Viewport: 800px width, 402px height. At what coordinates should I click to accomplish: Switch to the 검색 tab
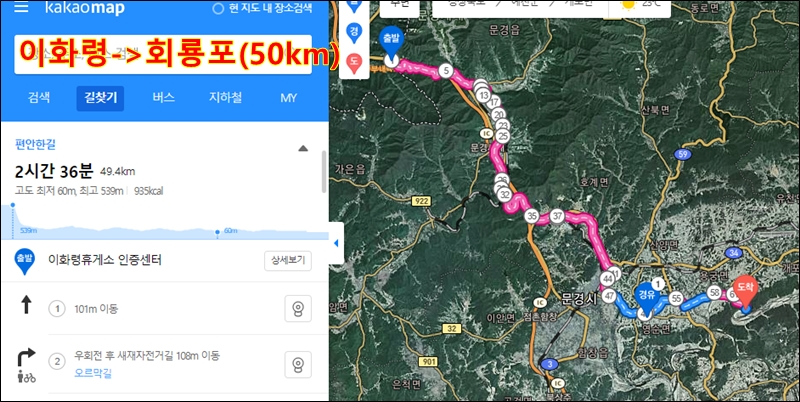[39, 98]
